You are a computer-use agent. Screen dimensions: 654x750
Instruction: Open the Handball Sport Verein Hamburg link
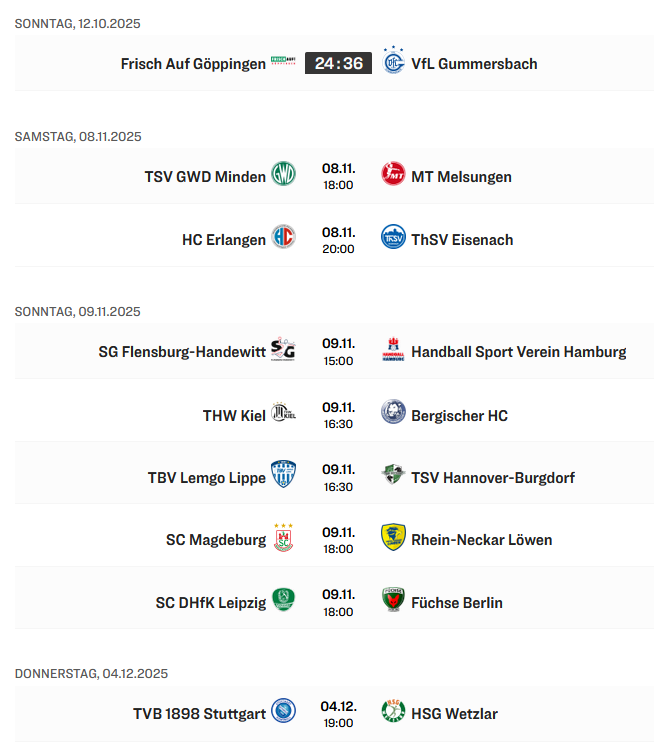click(518, 352)
